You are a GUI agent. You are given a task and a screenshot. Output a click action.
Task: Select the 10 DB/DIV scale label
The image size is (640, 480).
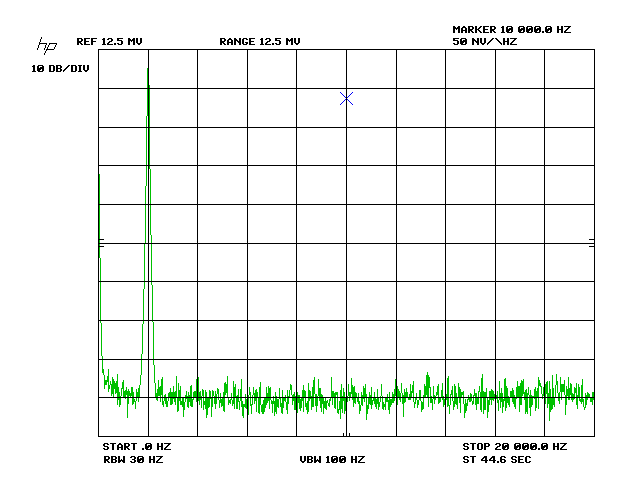(x=60, y=68)
